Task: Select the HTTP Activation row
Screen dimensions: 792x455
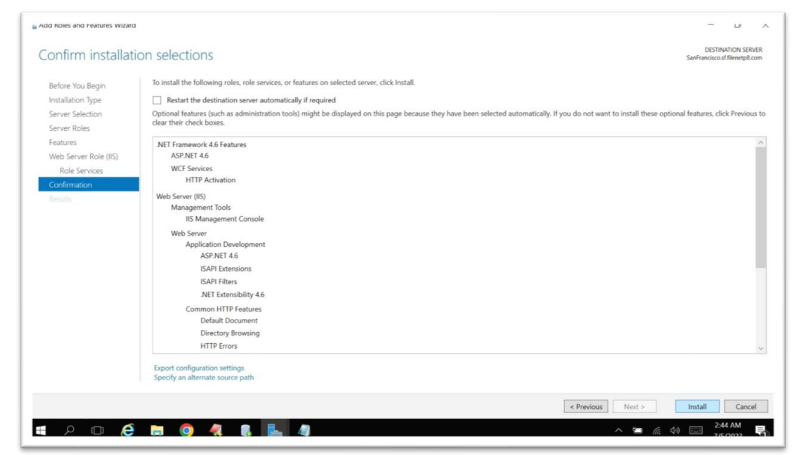Action: pyautogui.click(x=210, y=180)
